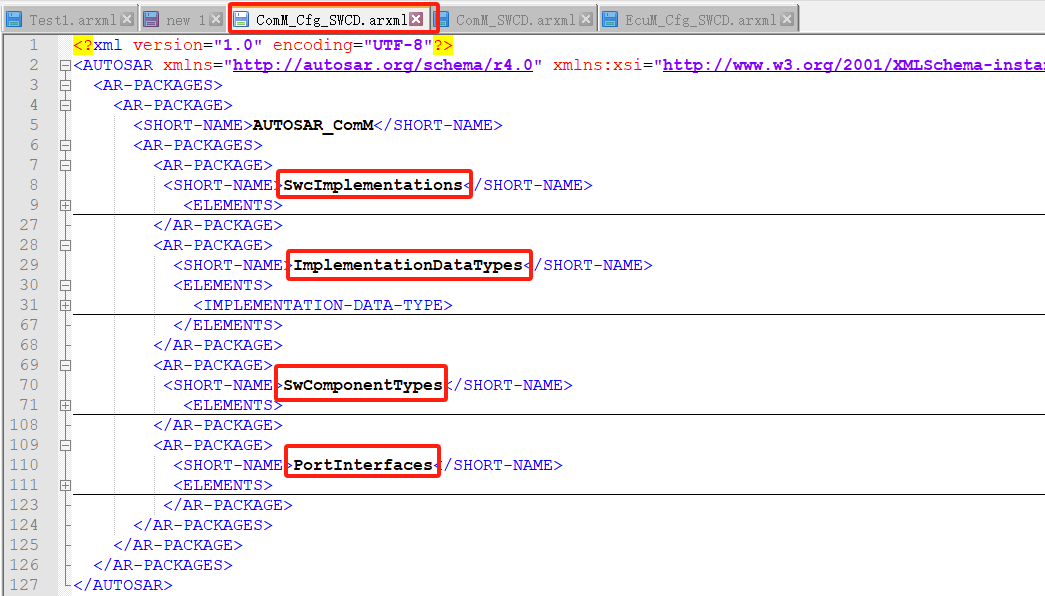Click the ImplementationDataTypes short name

[x=408, y=265]
